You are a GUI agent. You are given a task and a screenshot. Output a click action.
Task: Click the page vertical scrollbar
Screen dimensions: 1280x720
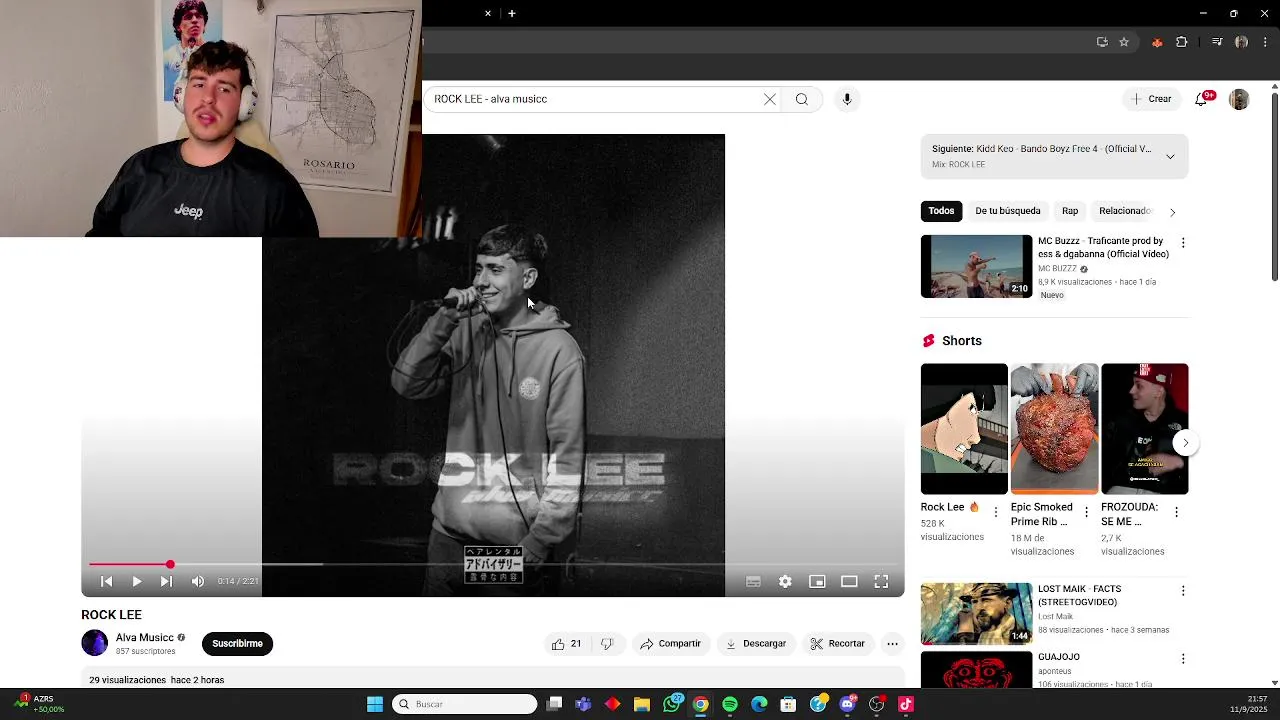[x=1274, y=186]
